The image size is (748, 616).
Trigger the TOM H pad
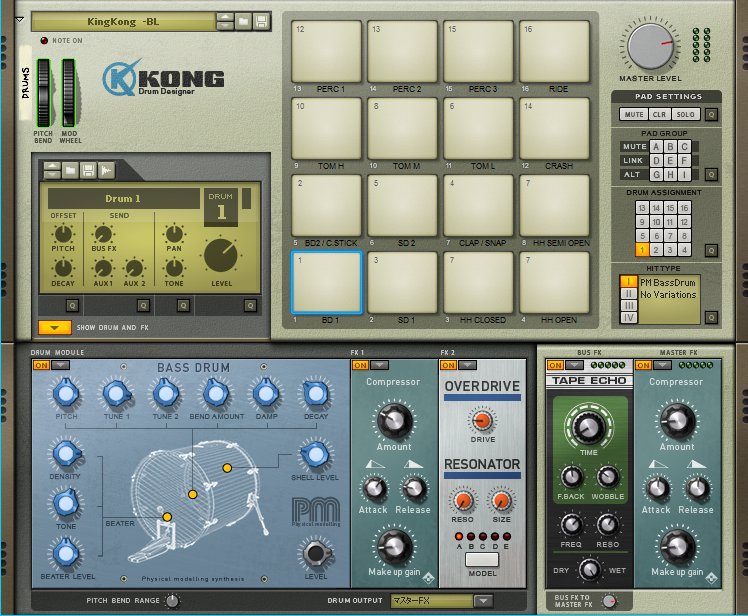point(327,128)
